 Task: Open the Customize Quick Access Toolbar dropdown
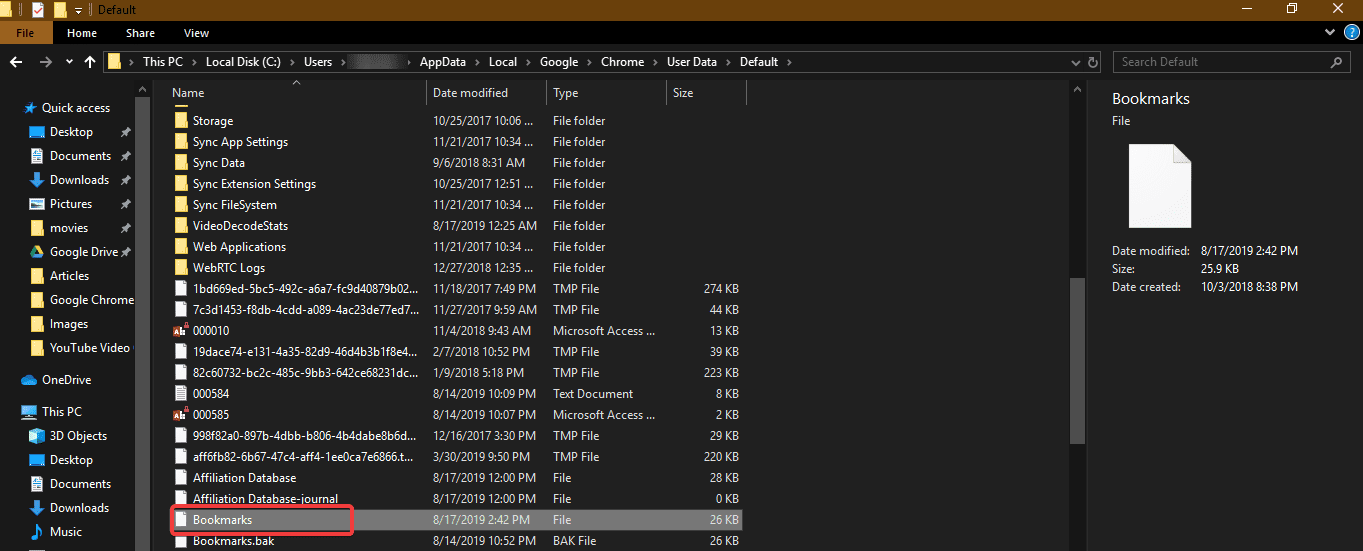click(79, 10)
